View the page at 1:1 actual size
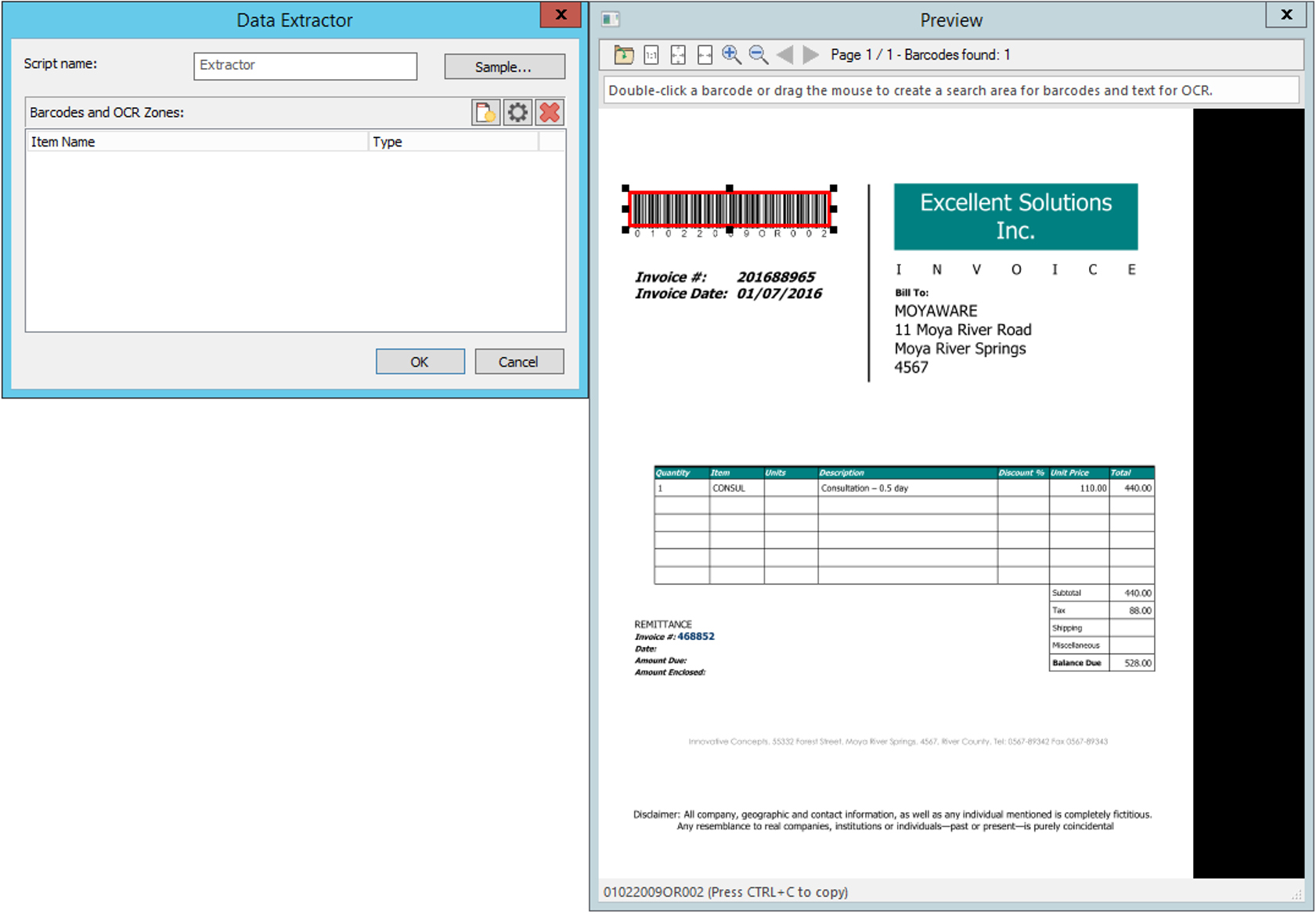 click(x=651, y=55)
